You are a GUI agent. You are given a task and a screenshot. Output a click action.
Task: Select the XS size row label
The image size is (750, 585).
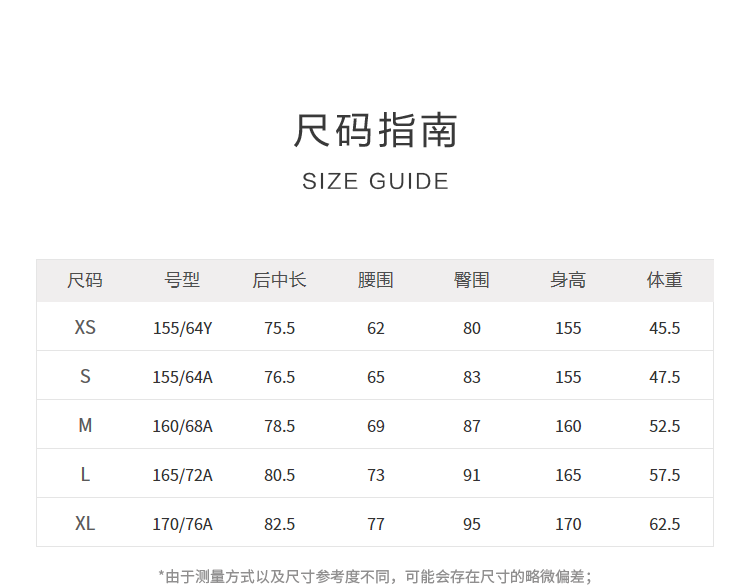point(85,328)
